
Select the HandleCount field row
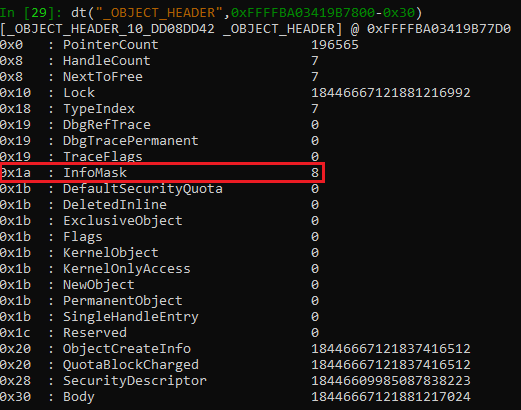click(x=159, y=61)
